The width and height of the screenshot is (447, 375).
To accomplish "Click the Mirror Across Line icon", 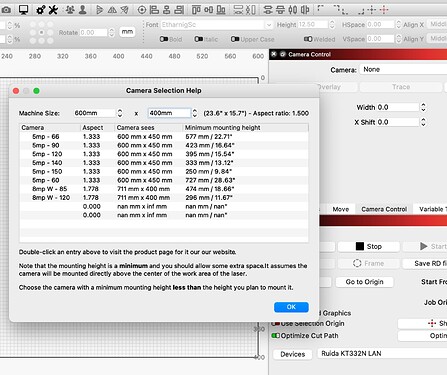I will (125, 10).
